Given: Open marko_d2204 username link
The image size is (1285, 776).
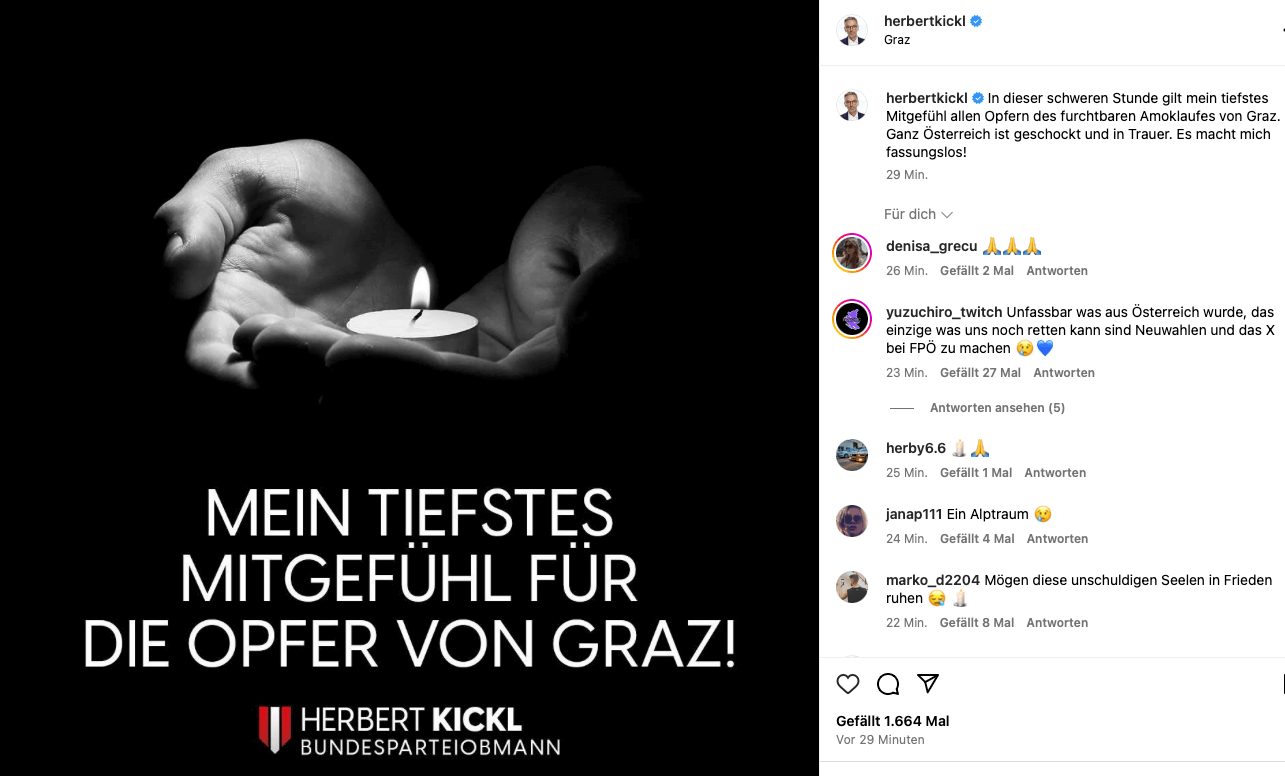Looking at the screenshot, I should tap(933, 580).
